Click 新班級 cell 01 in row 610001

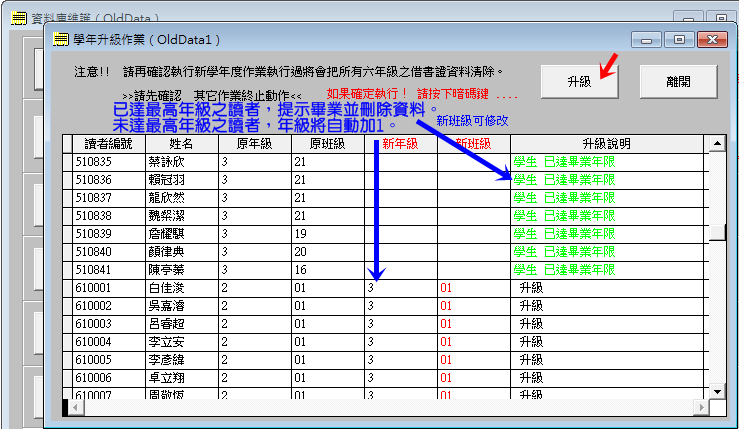[x=474, y=288]
